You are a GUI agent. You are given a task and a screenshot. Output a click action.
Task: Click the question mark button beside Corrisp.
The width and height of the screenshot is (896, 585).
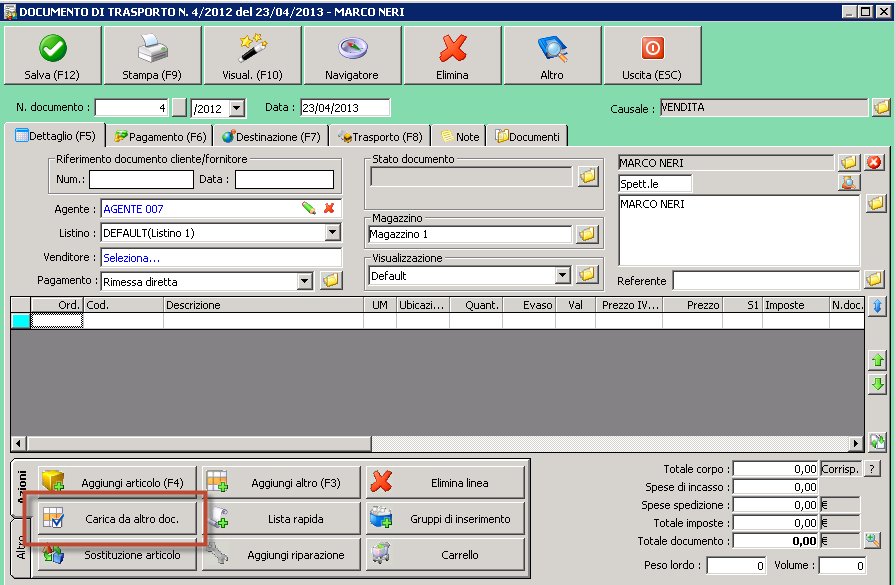872,469
